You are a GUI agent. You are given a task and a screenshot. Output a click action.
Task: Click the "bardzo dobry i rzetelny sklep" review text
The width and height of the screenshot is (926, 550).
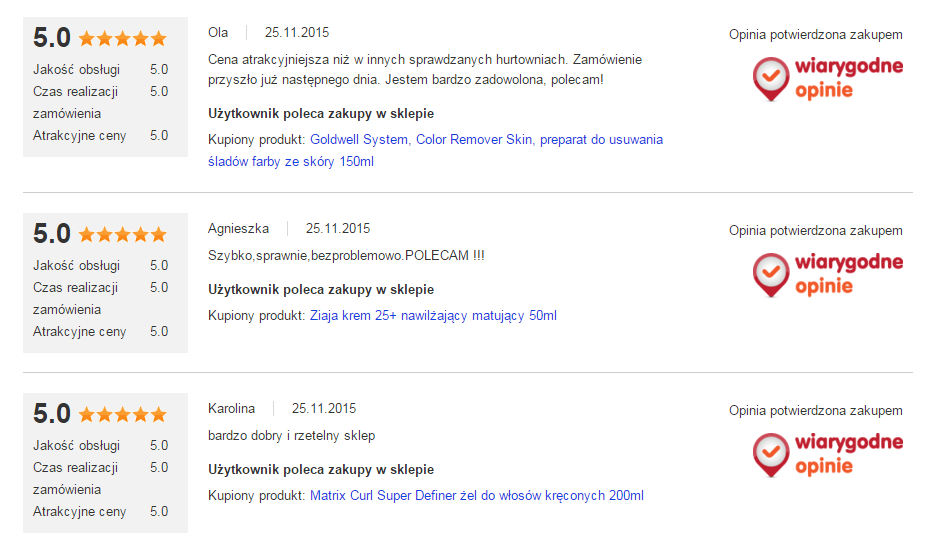point(291,436)
